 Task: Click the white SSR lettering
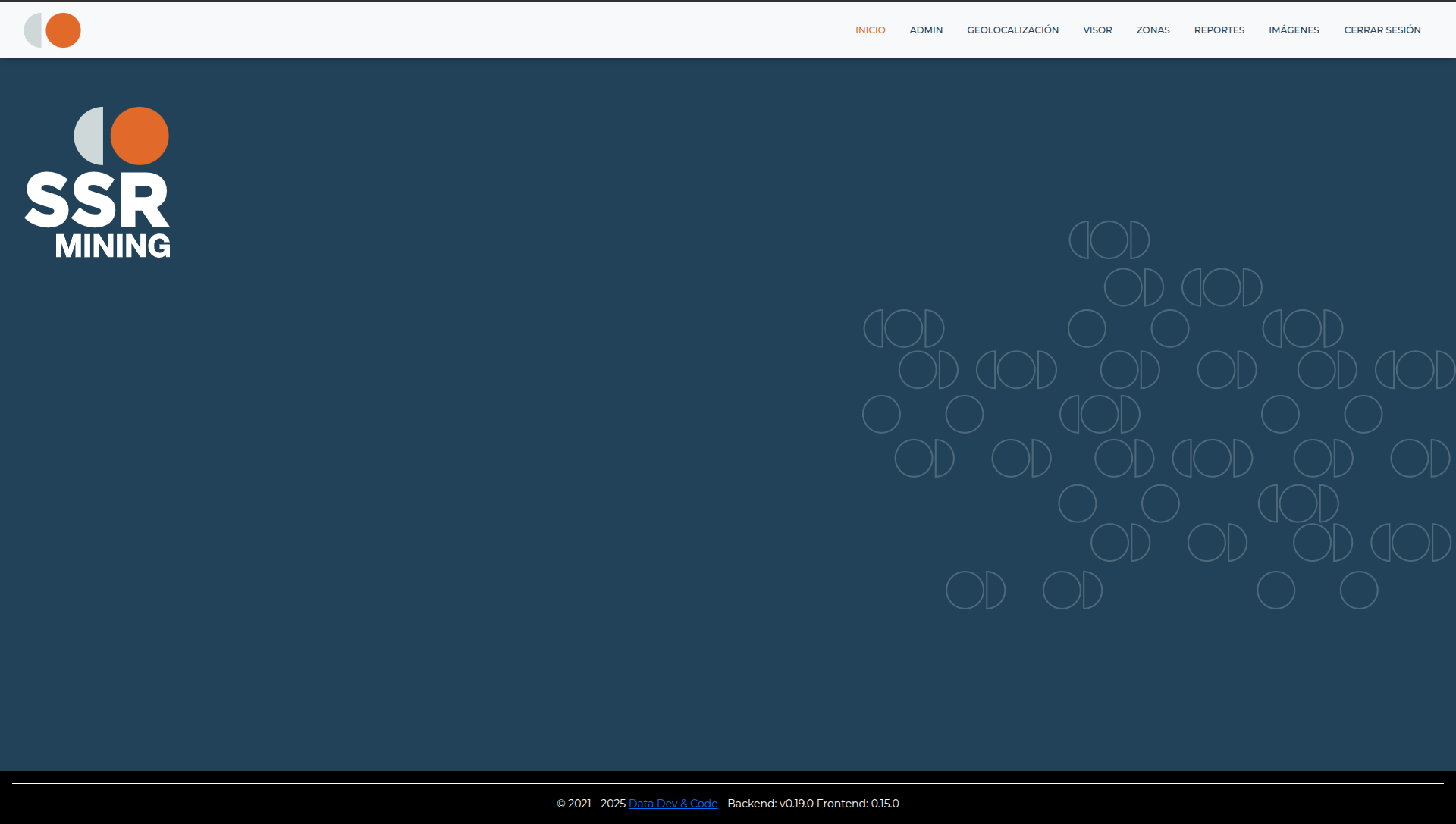pyautogui.click(x=97, y=201)
